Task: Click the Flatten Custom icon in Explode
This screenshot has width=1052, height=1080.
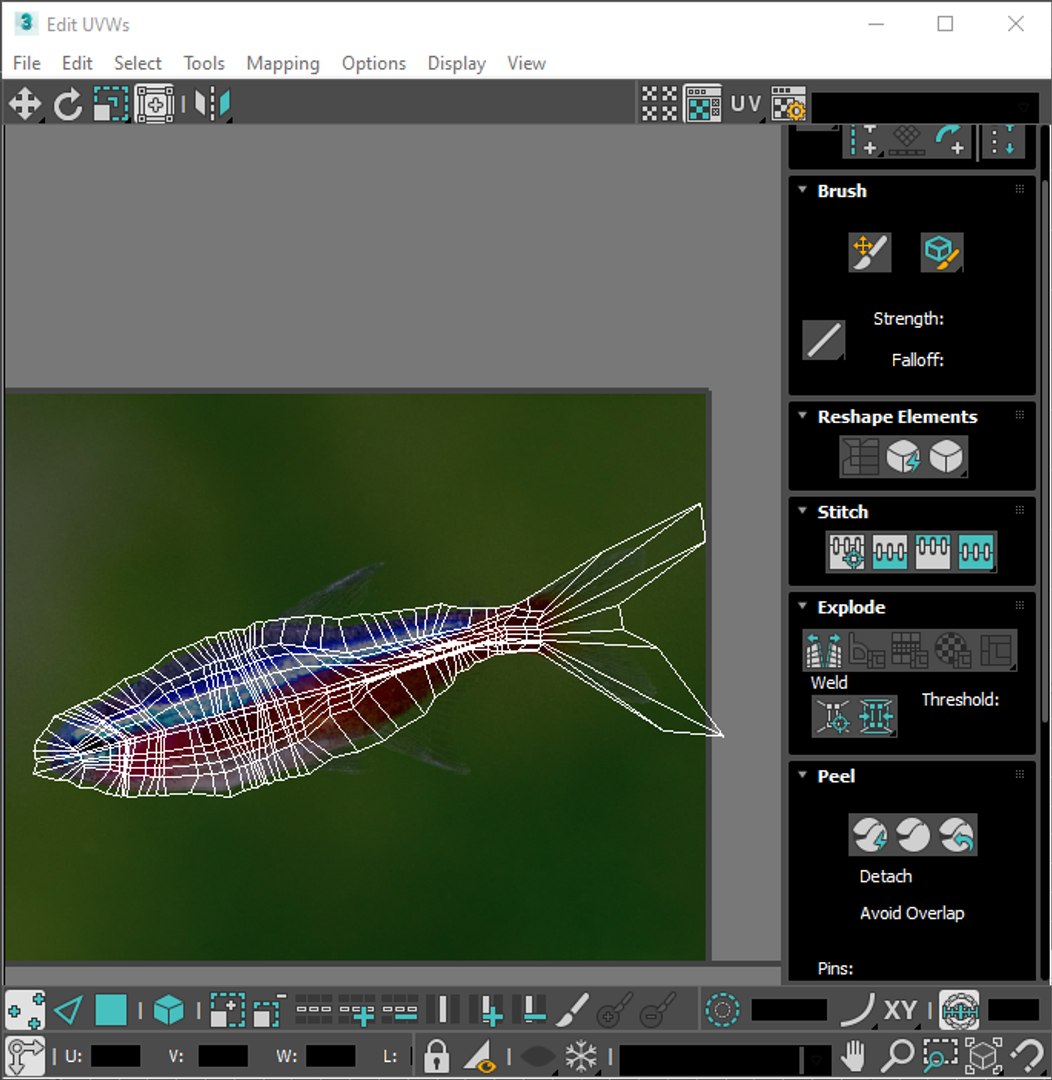Action: coord(996,650)
